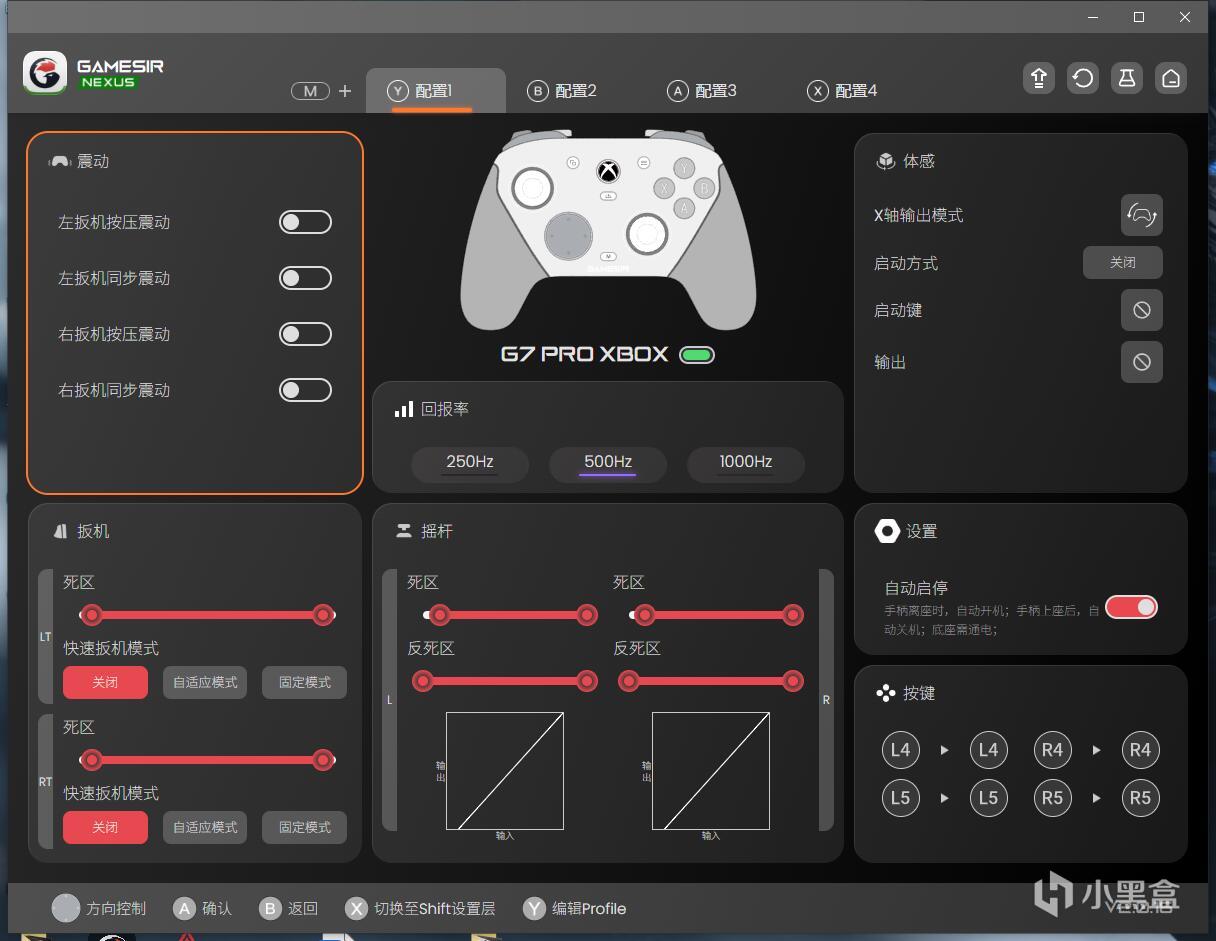The image size is (1216, 941).
Task: Click the green battery indicator
Action: click(x=697, y=355)
